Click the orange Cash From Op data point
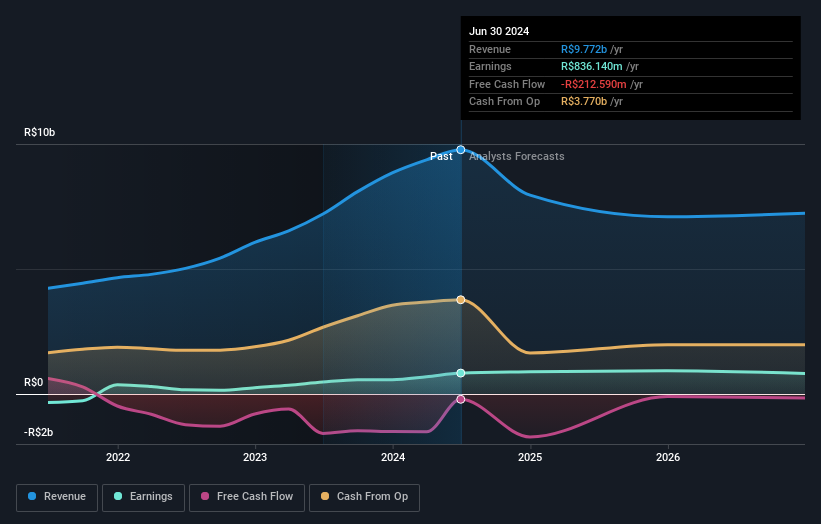The width and height of the screenshot is (821, 524). click(461, 299)
